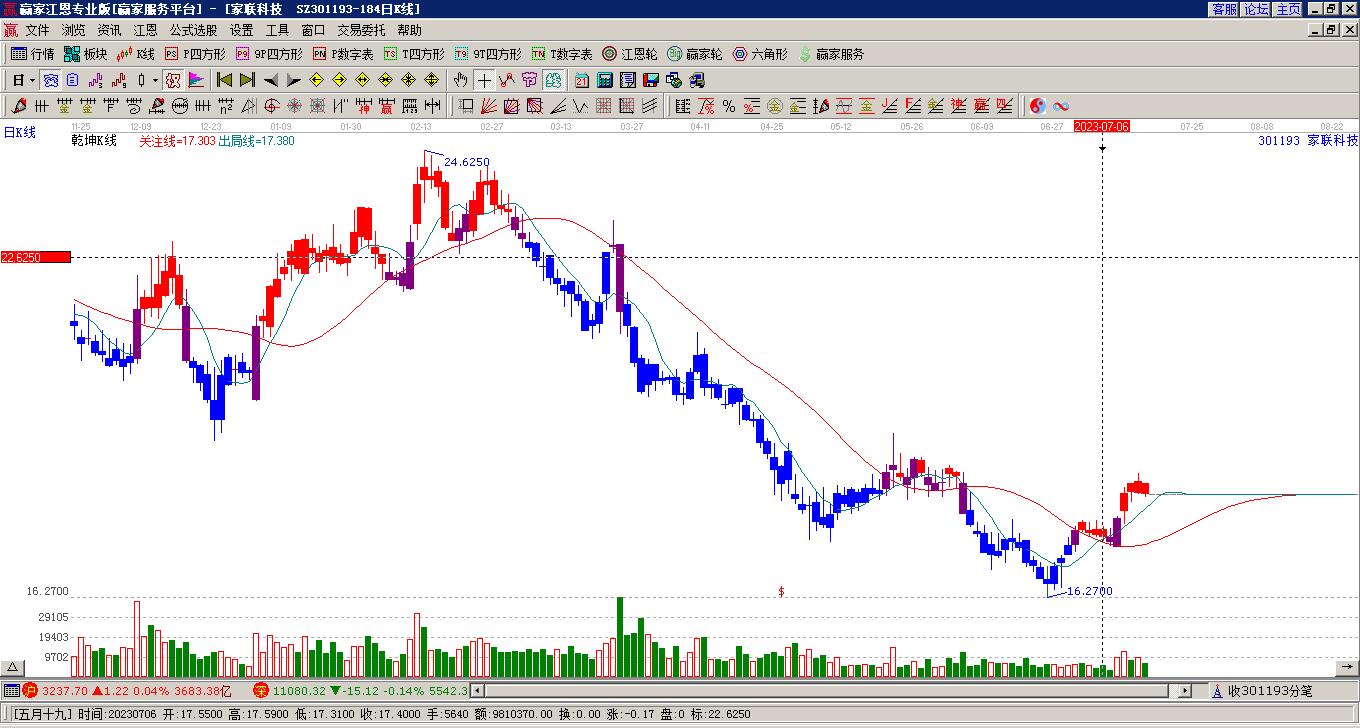Click the scrollbar left arrow
Screen dimensions: 1360x728
tap(477, 691)
